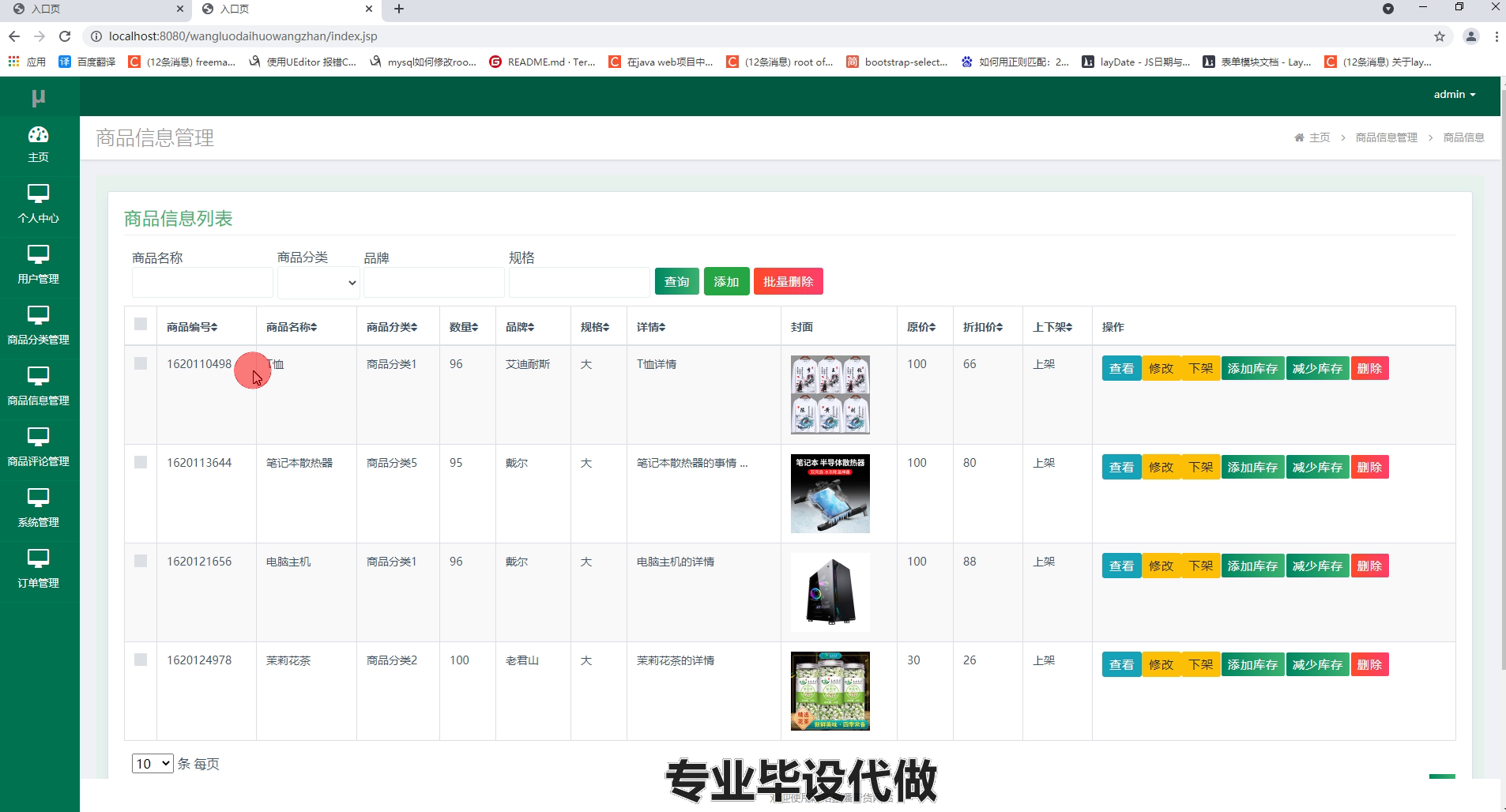Switch to the first 入口页 tab
The height and width of the screenshot is (812, 1506).
(x=96, y=9)
